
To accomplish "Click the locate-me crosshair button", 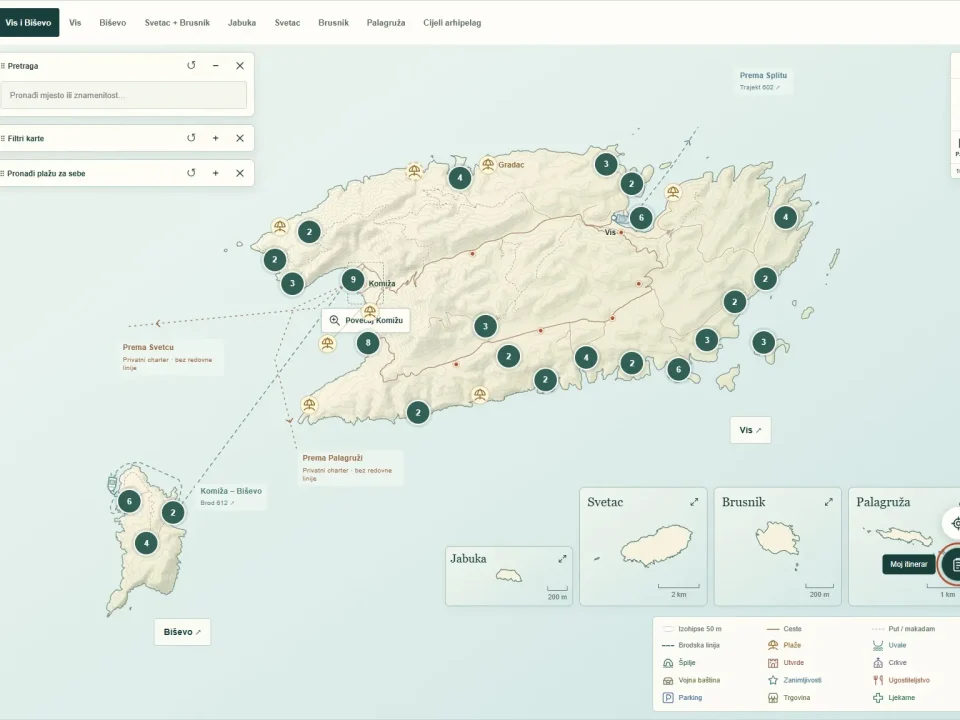I will pyautogui.click(x=953, y=523).
